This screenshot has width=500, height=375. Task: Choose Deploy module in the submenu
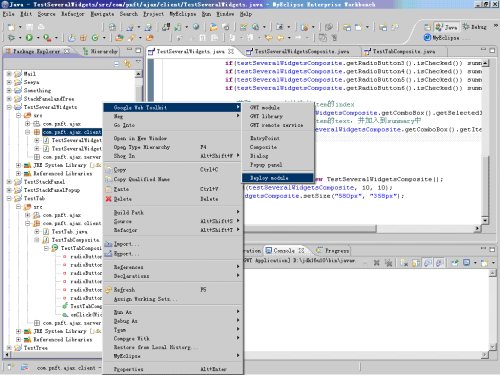[x=278, y=178]
